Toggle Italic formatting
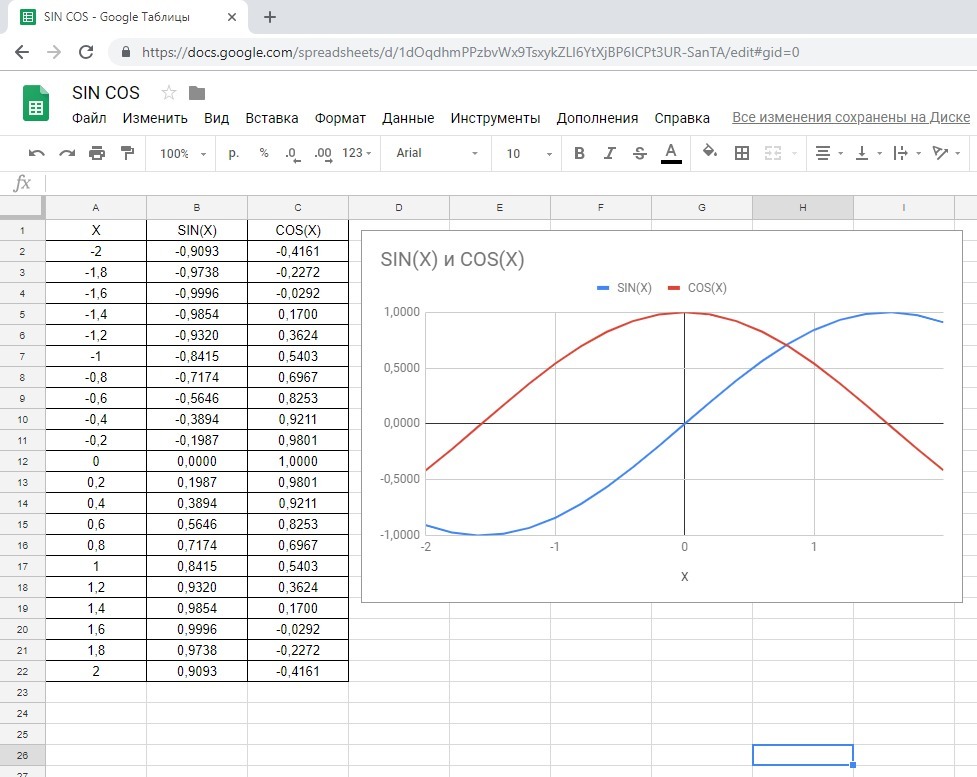977x777 pixels. click(609, 153)
